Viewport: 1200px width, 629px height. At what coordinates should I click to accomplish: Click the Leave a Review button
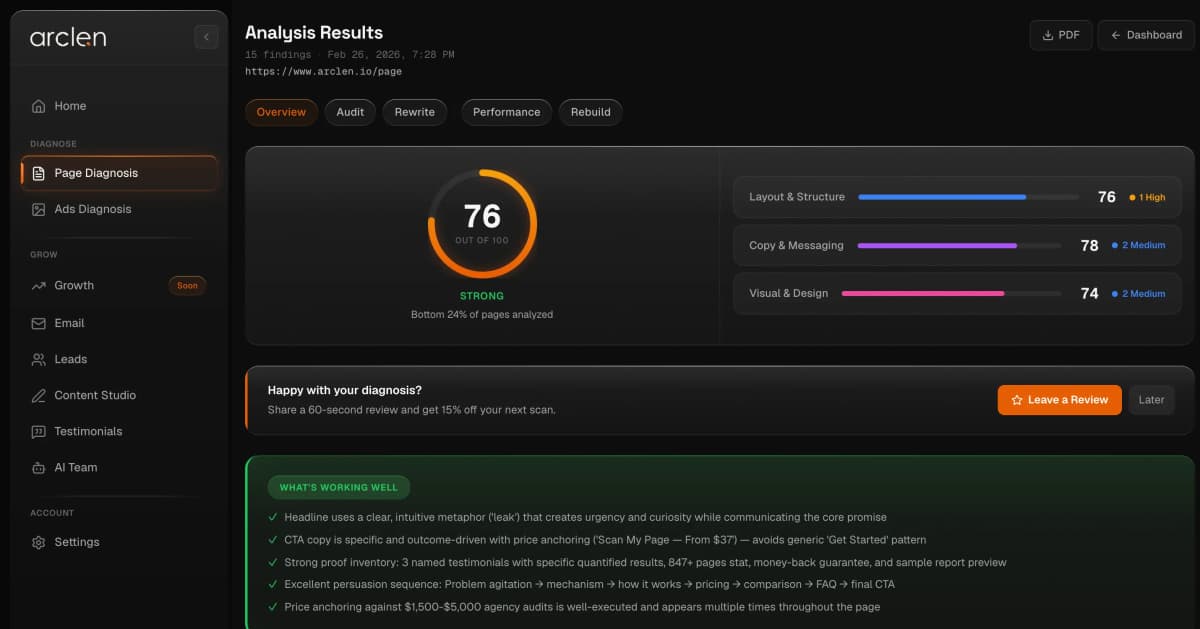1059,400
